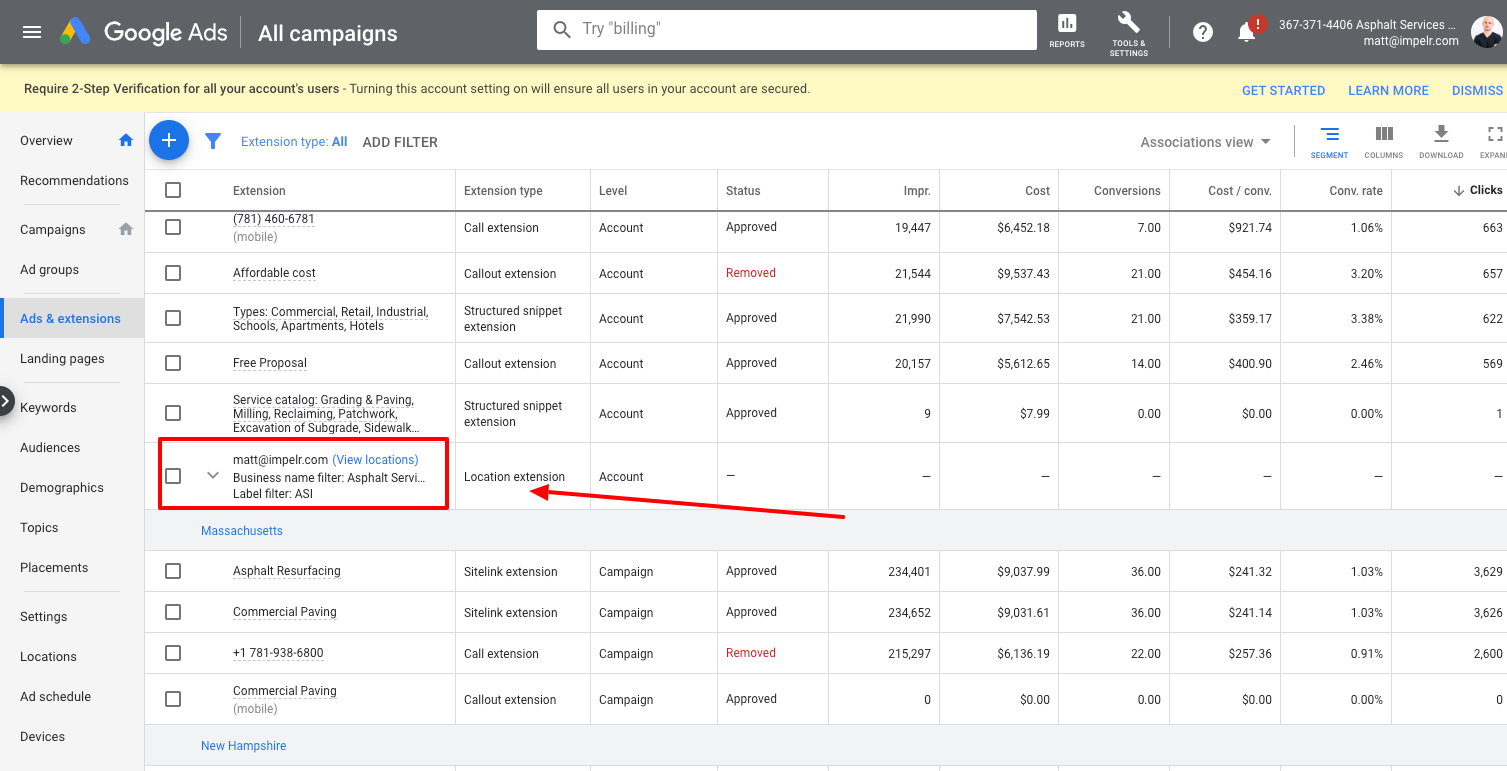Open Audiences in the sidebar
The width and height of the screenshot is (1507, 771).
[50, 448]
